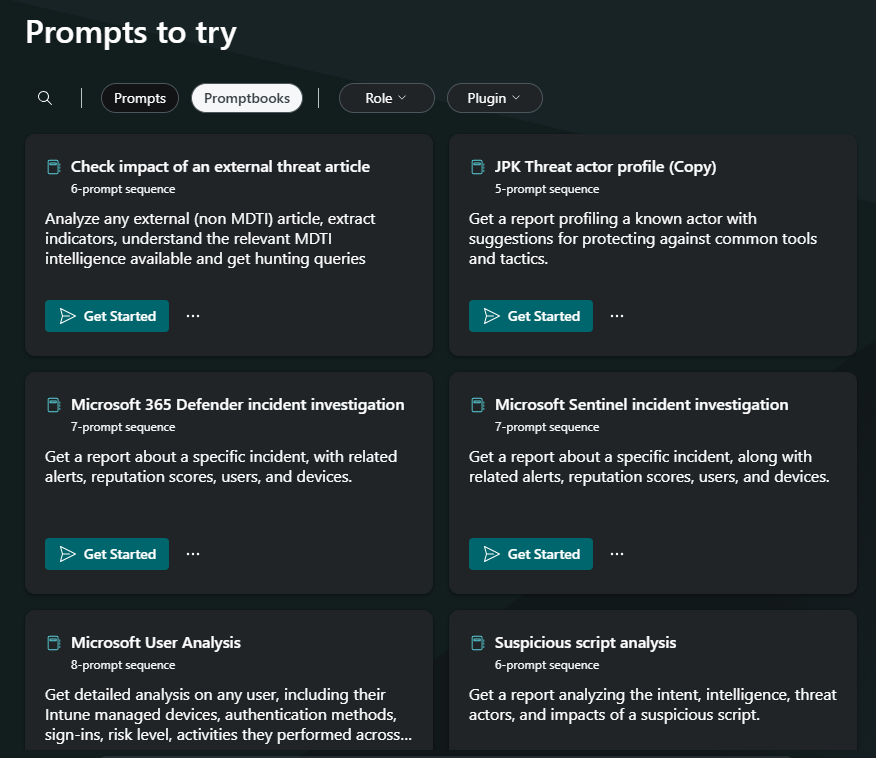Click promptbook icon beside Suspicious script analysis
This screenshot has width=876, height=758.
pyautogui.click(x=478, y=643)
